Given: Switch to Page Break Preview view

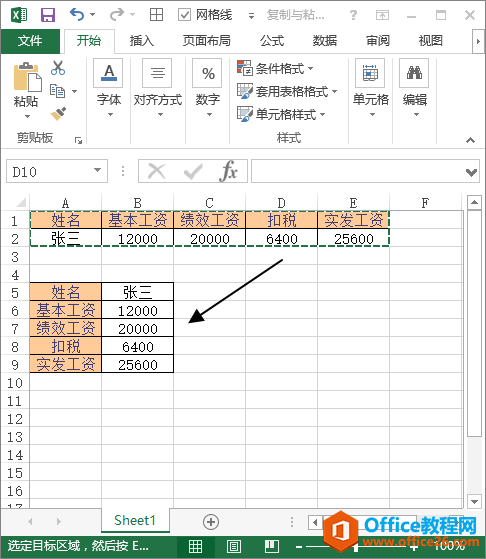Looking at the screenshot, I should coord(272,546).
